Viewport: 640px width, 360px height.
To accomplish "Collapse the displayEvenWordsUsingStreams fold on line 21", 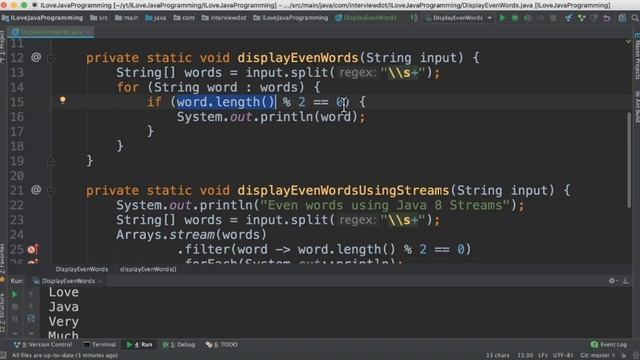I will [x=51, y=191].
